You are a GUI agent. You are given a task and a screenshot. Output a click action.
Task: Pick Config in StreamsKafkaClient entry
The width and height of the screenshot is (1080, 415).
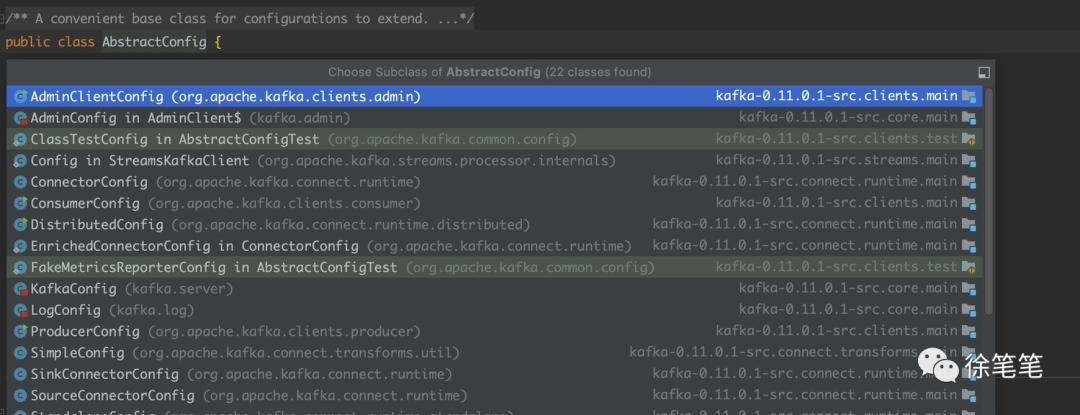(495, 160)
